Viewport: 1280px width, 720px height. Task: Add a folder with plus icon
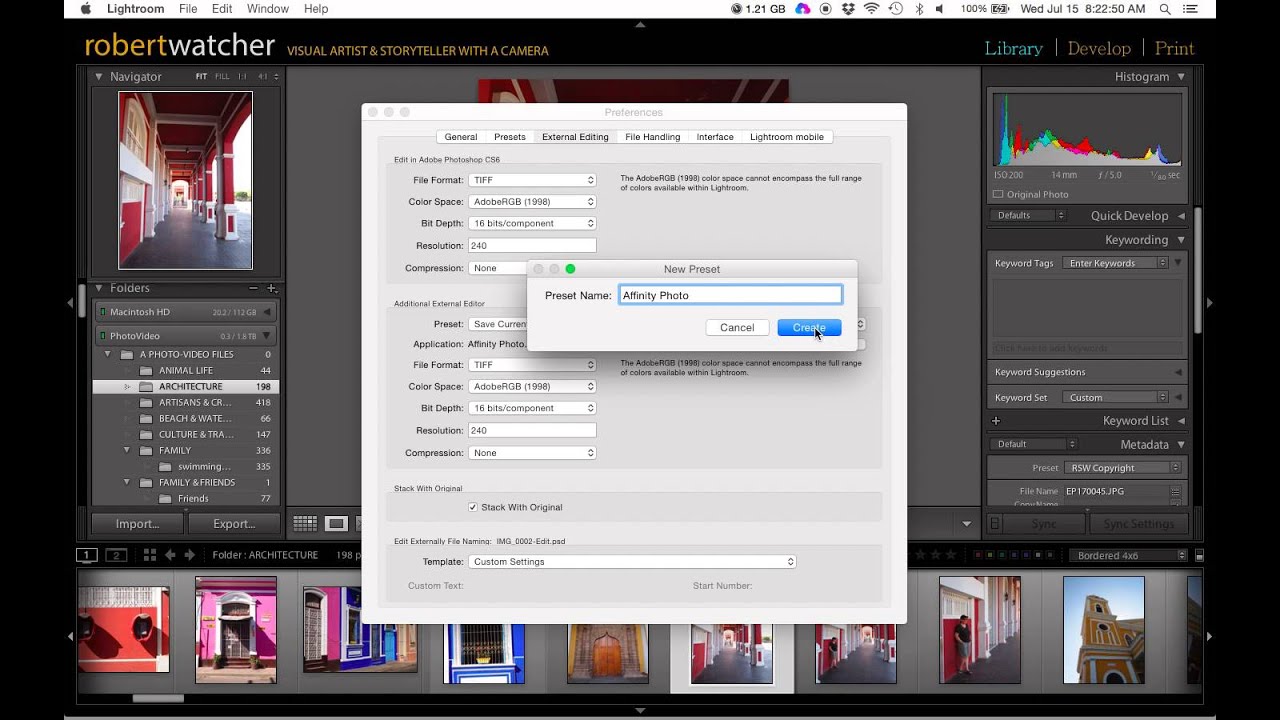click(x=271, y=288)
